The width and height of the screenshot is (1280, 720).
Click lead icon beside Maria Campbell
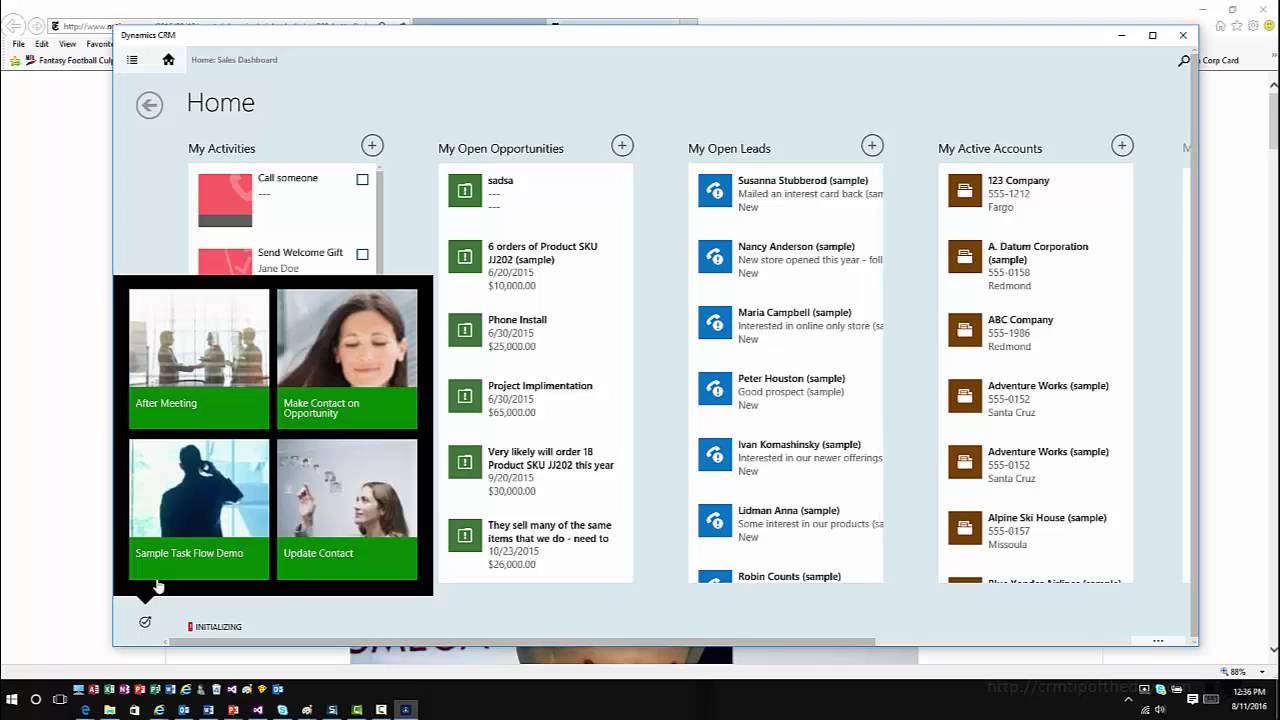pos(715,322)
